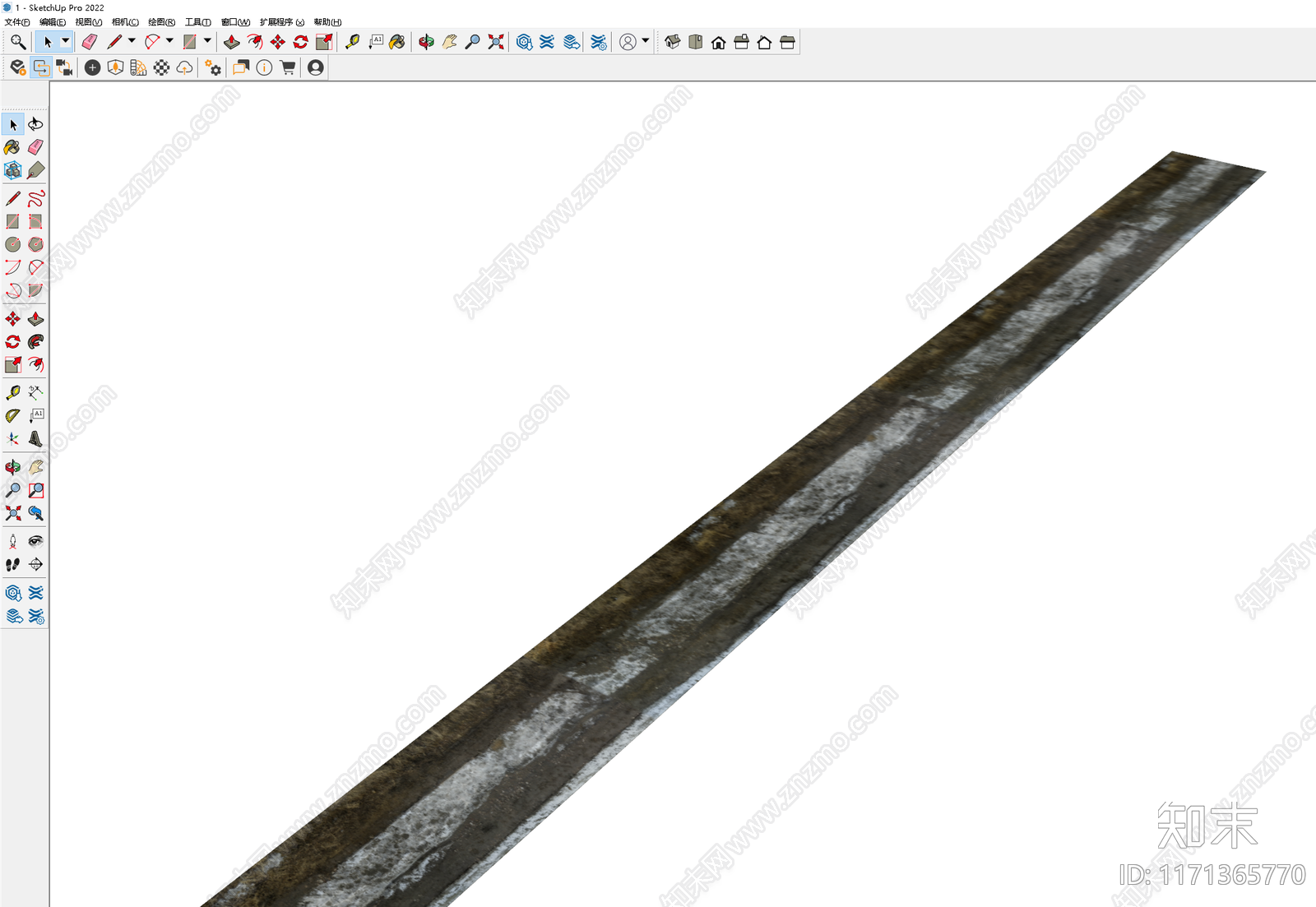Expand the Line tool dropdown arrow

tap(132, 41)
